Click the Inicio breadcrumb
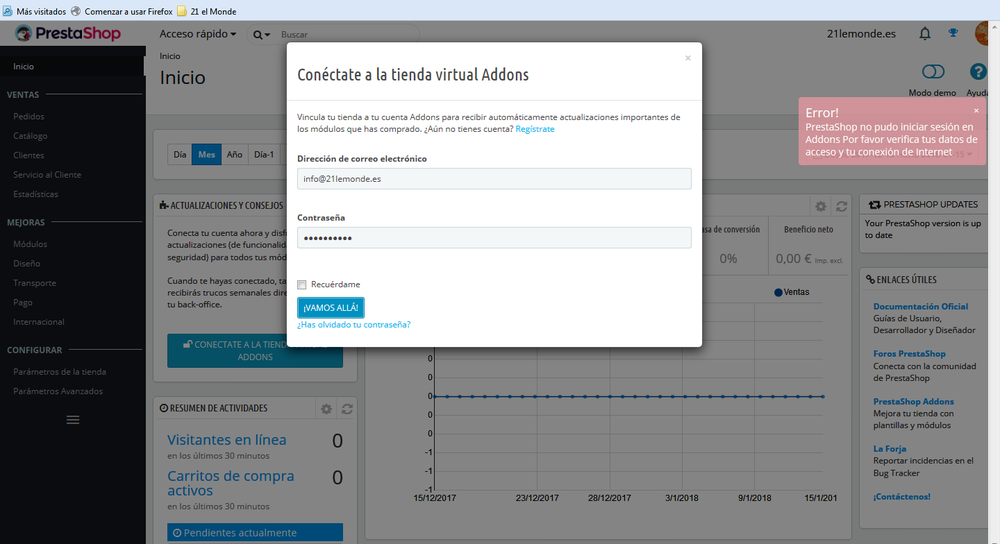1000x544 pixels. coord(170,56)
